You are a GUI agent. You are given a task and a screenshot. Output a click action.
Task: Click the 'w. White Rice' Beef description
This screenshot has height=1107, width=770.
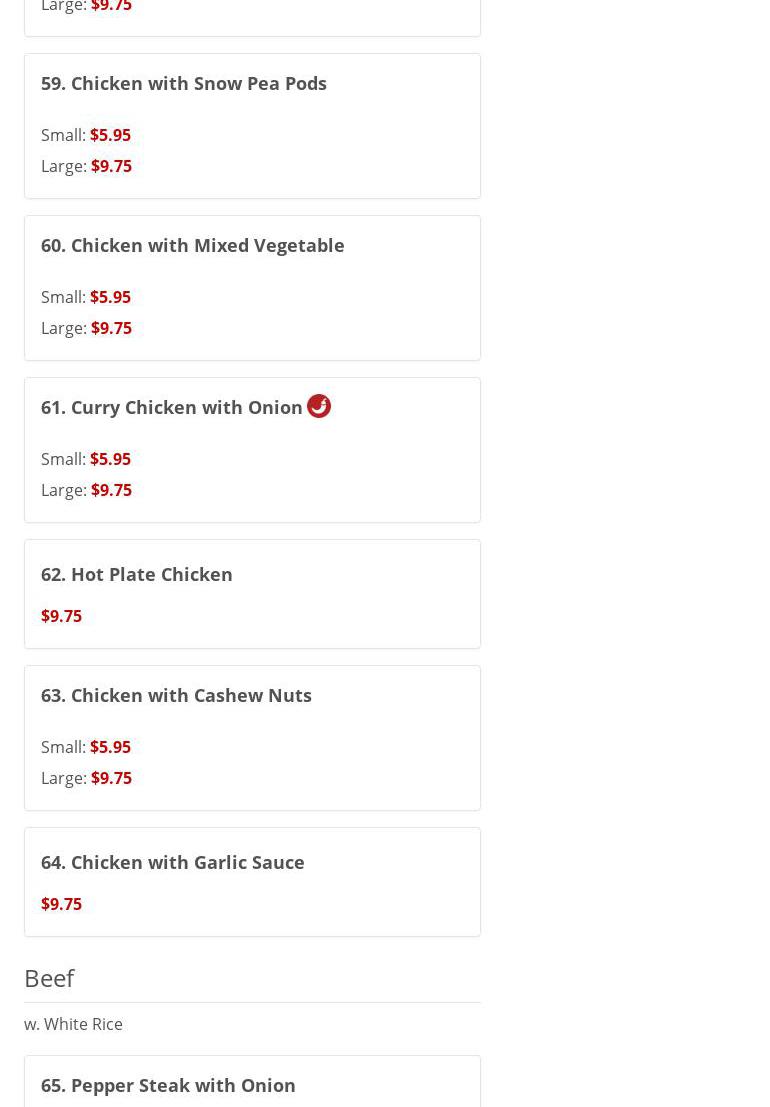73,1024
